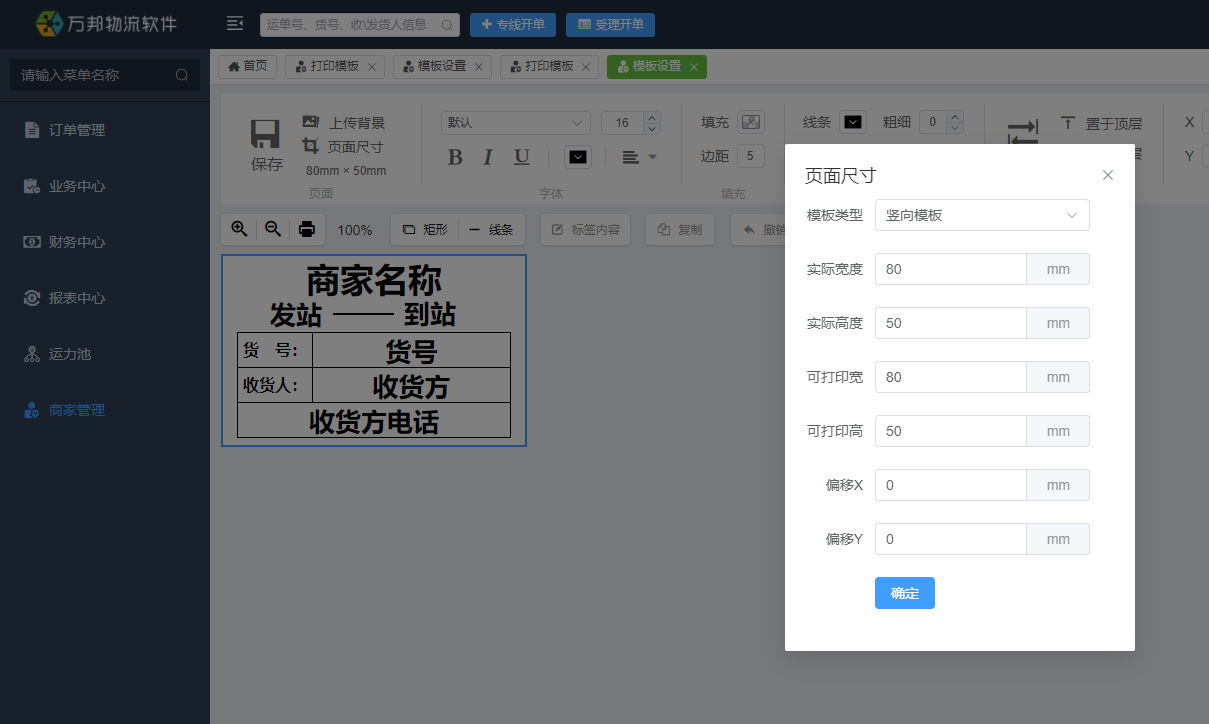Click the 标签内容 label content tool
Viewport: 1209px width, 724px height.
[x=586, y=229]
